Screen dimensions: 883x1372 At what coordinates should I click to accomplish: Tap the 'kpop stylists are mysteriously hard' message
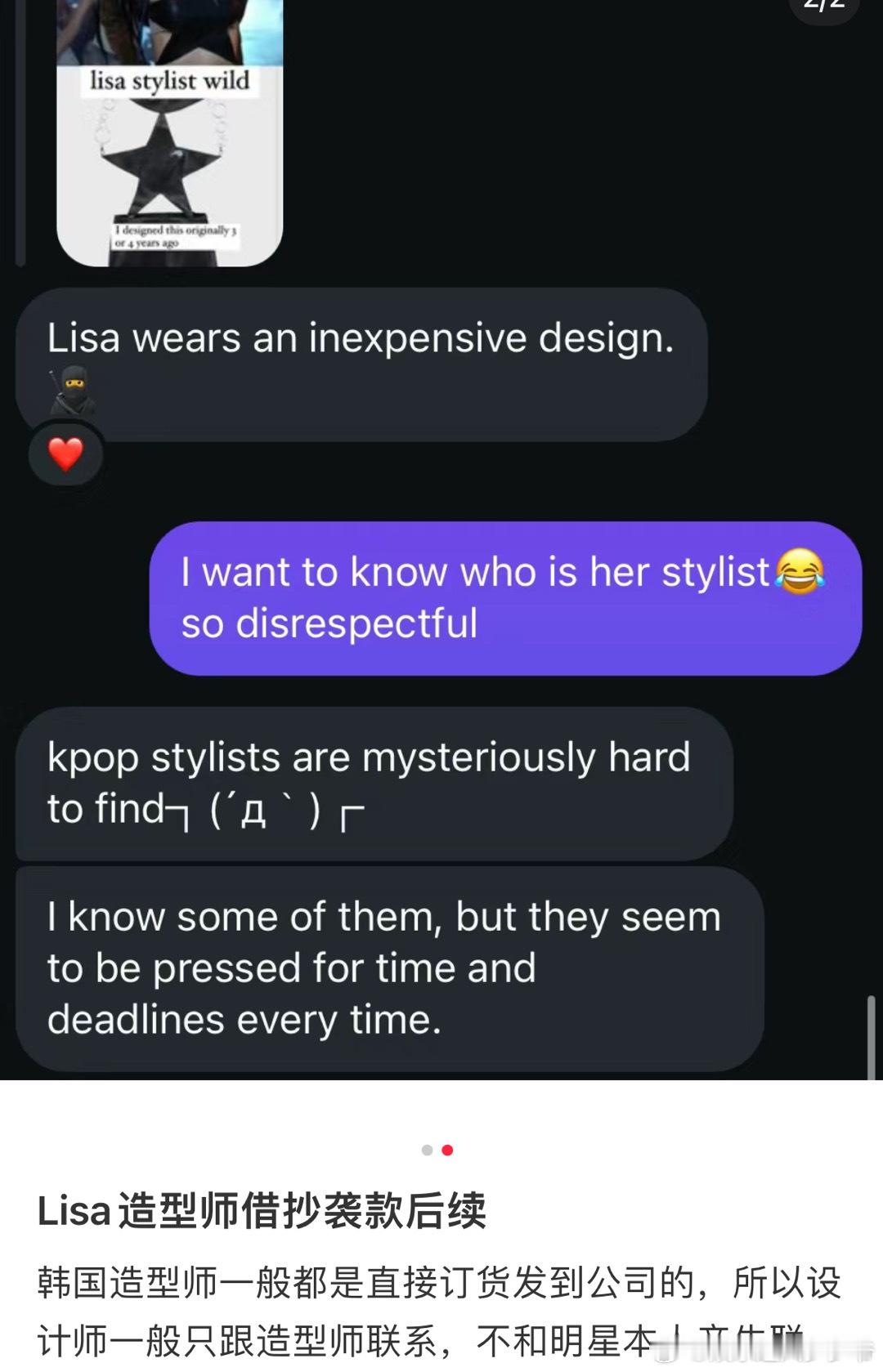coord(374,783)
